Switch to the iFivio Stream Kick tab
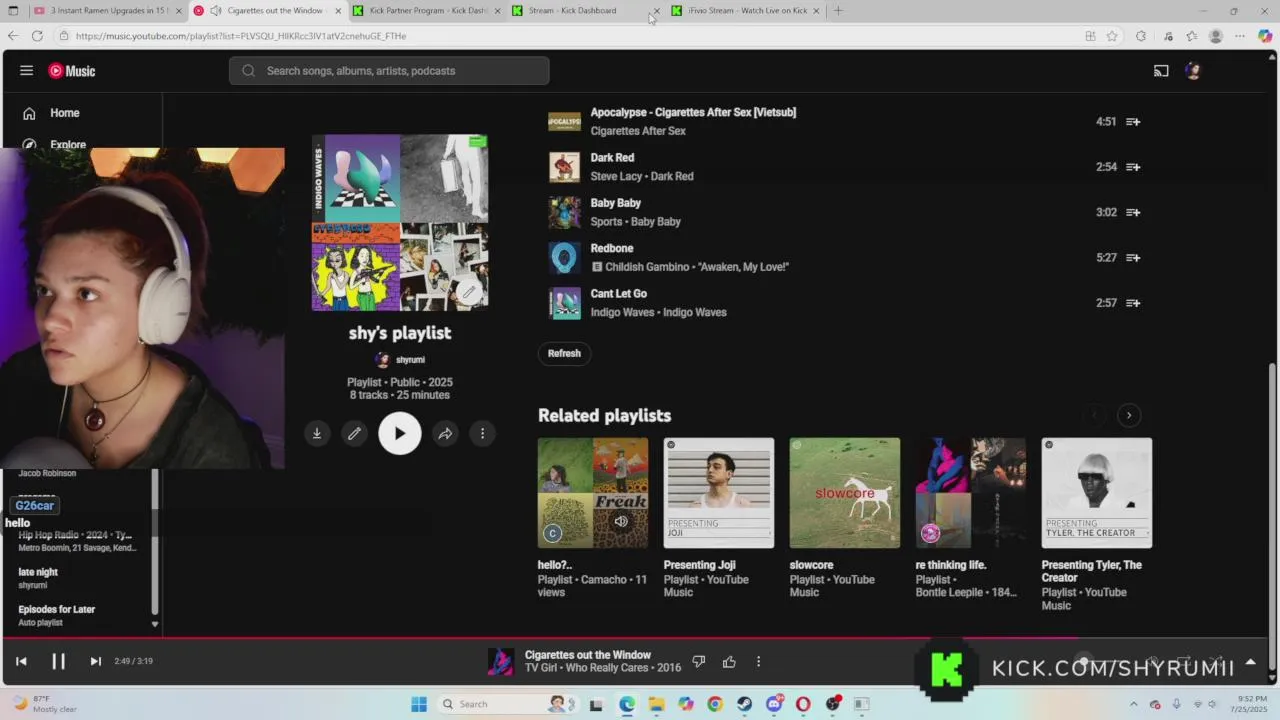This screenshot has height=720, width=1280. 744,11
